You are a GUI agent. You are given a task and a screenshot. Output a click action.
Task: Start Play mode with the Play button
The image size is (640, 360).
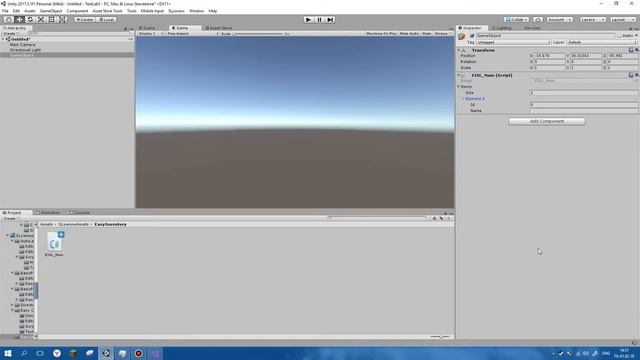[x=309, y=20]
